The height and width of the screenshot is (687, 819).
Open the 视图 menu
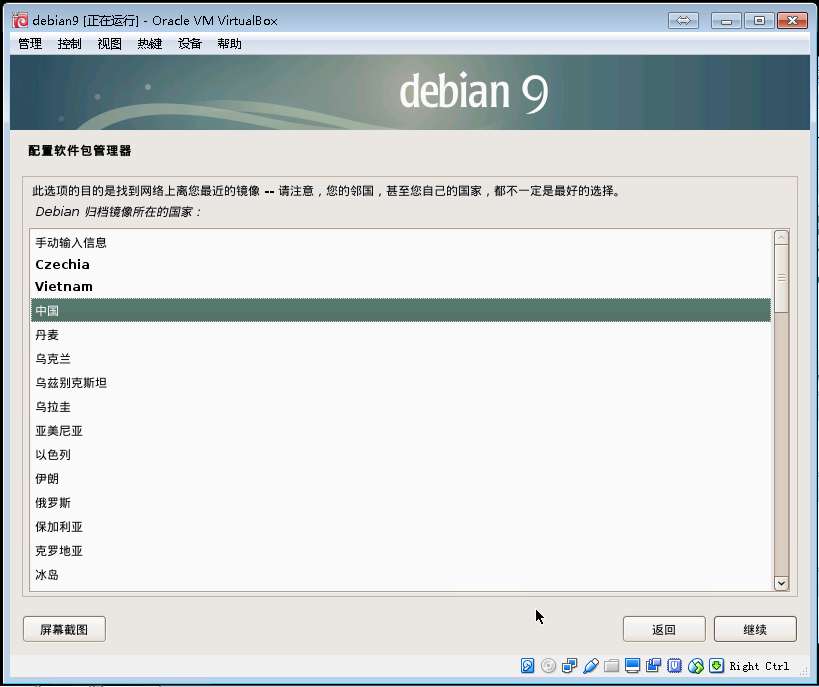(110, 44)
